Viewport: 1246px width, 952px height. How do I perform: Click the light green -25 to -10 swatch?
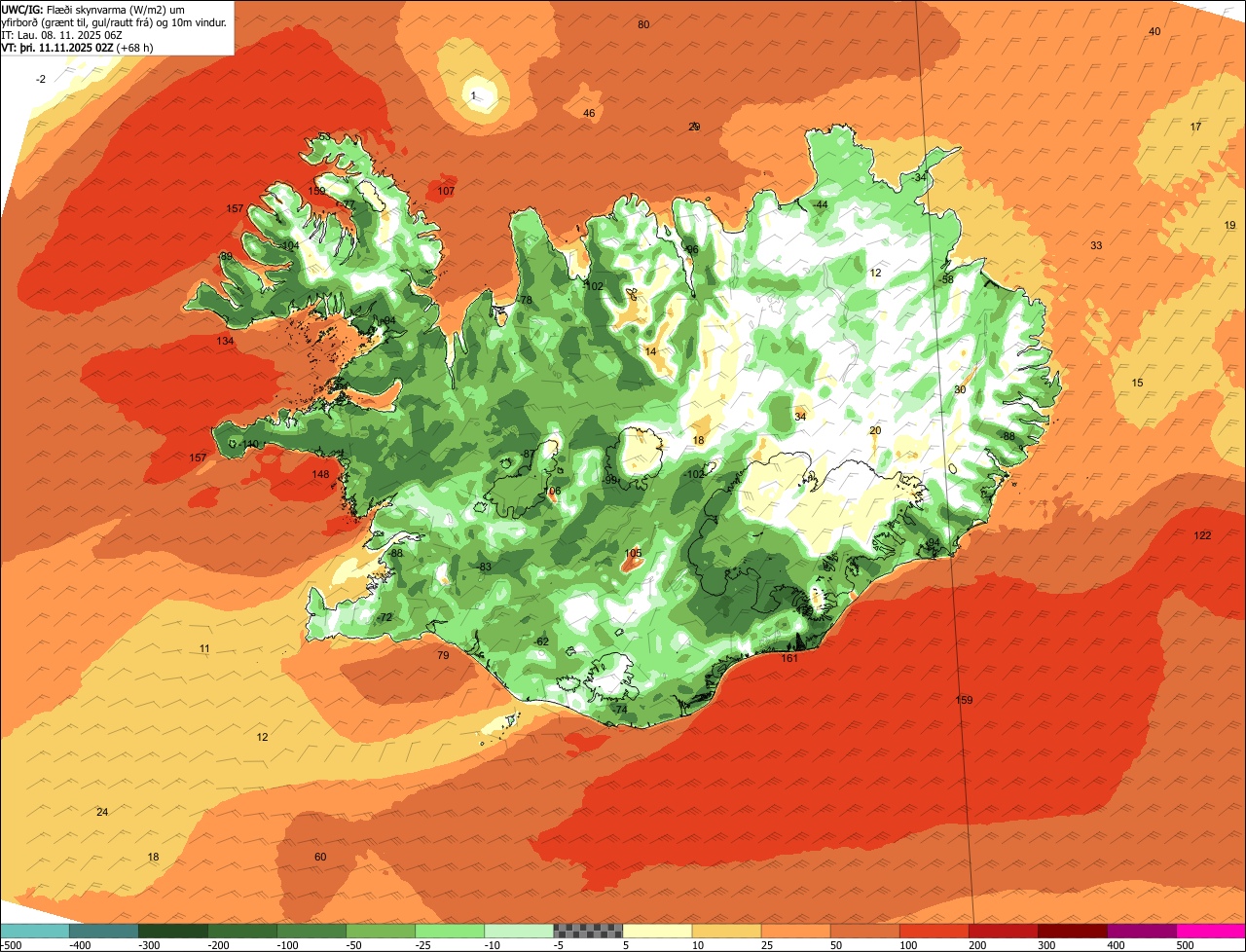click(450, 931)
